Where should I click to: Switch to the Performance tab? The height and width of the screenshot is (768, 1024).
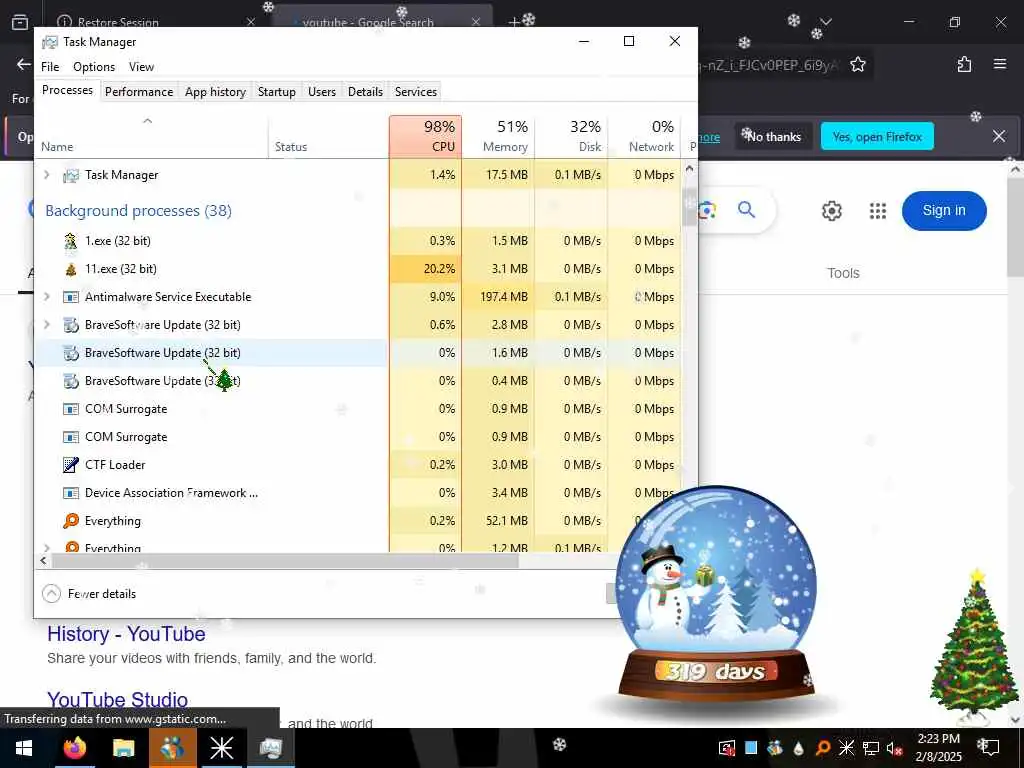point(139,91)
